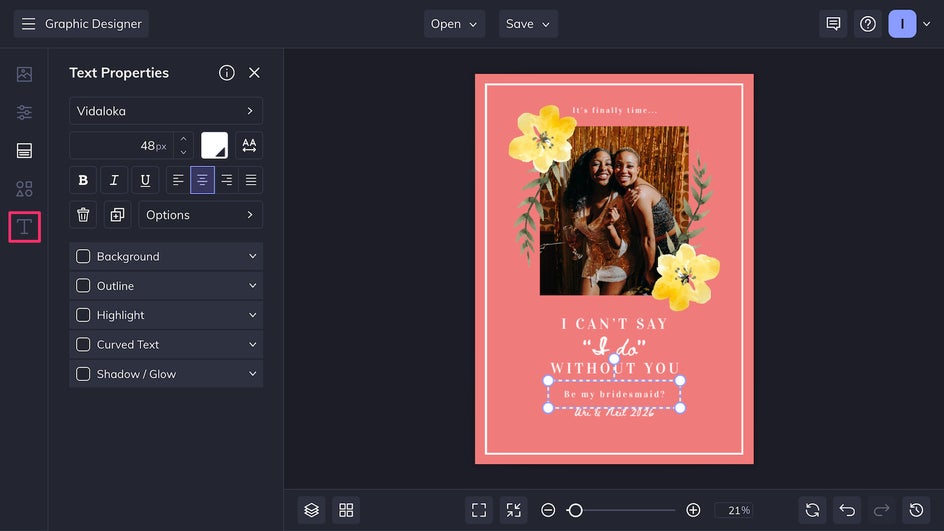The image size is (944, 531).
Task: Open the Edit adjustments sliders icon
Action: coord(24,112)
